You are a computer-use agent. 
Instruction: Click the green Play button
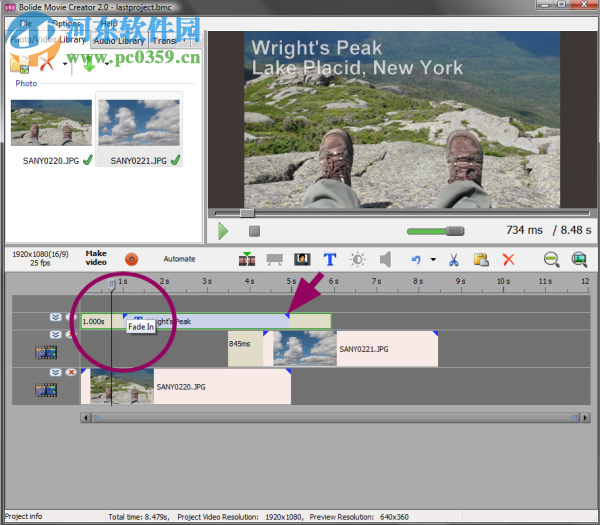coord(223,231)
